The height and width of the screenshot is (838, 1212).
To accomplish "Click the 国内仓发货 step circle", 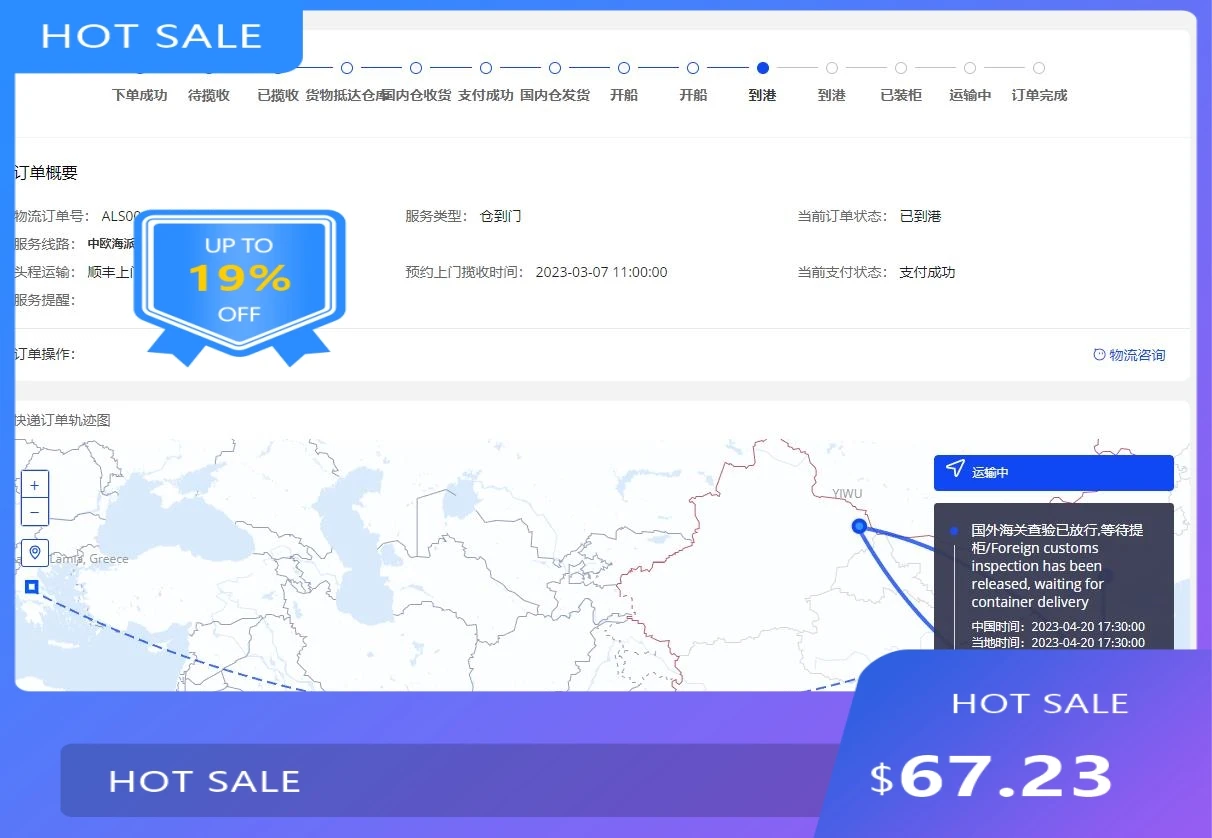I will click(555, 68).
